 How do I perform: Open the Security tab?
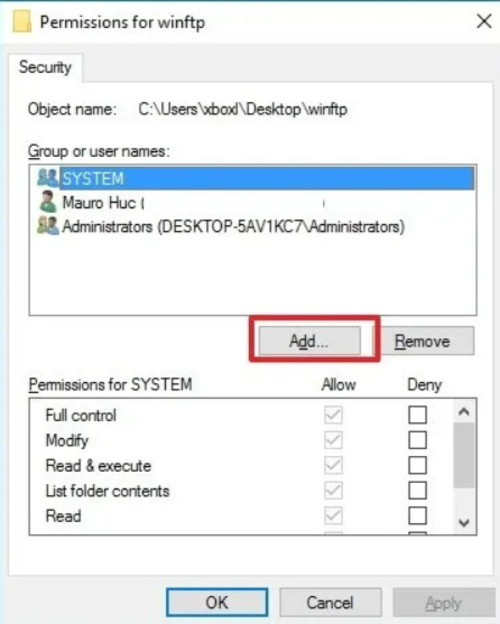tap(45, 67)
